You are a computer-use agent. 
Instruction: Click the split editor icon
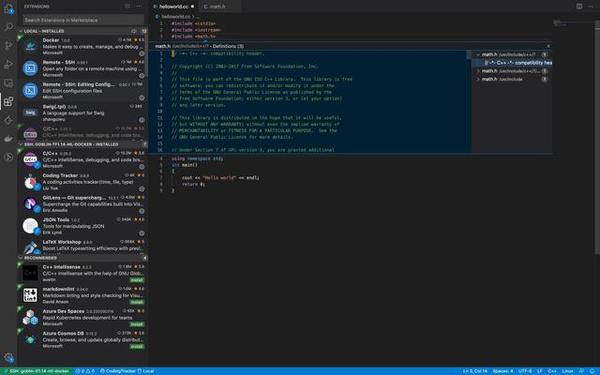click(x=579, y=6)
